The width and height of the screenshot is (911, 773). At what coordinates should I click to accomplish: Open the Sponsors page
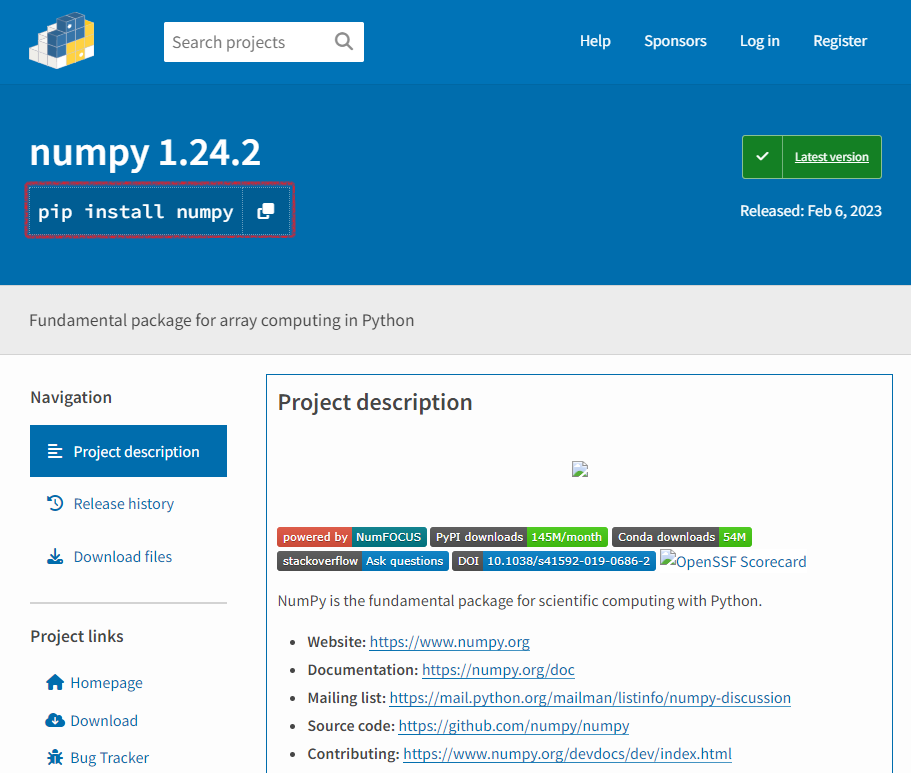(x=675, y=41)
